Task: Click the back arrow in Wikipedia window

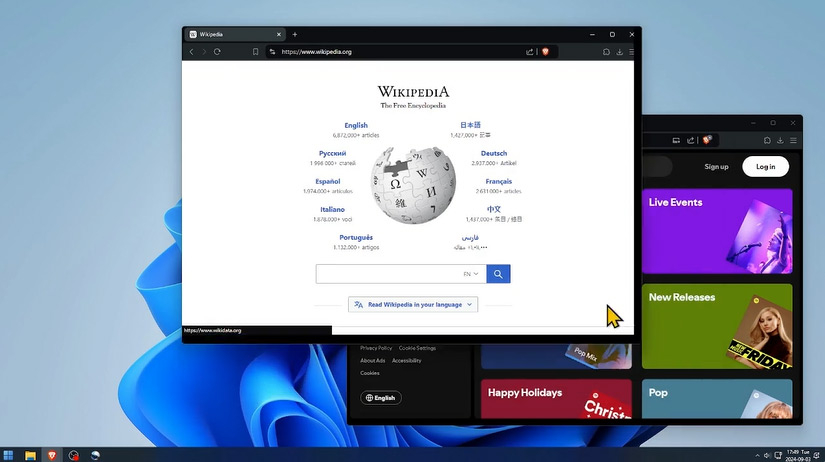Action: tap(192, 52)
